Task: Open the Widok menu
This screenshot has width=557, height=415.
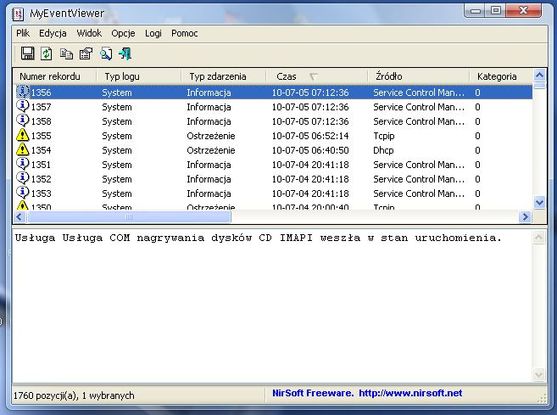Action: coord(89,33)
